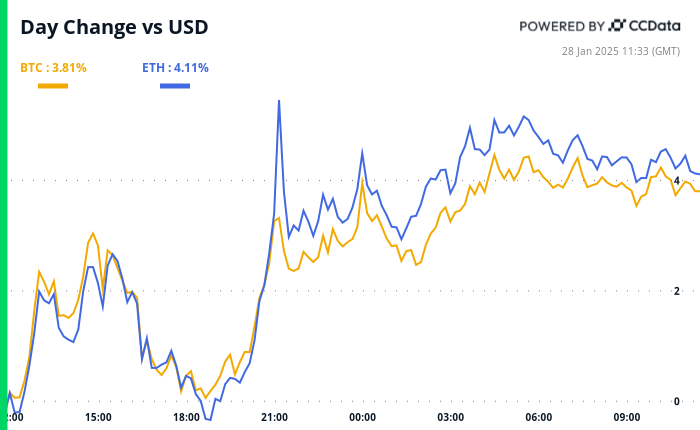Click the CCData brand name text
The image size is (700, 430).
654,26
